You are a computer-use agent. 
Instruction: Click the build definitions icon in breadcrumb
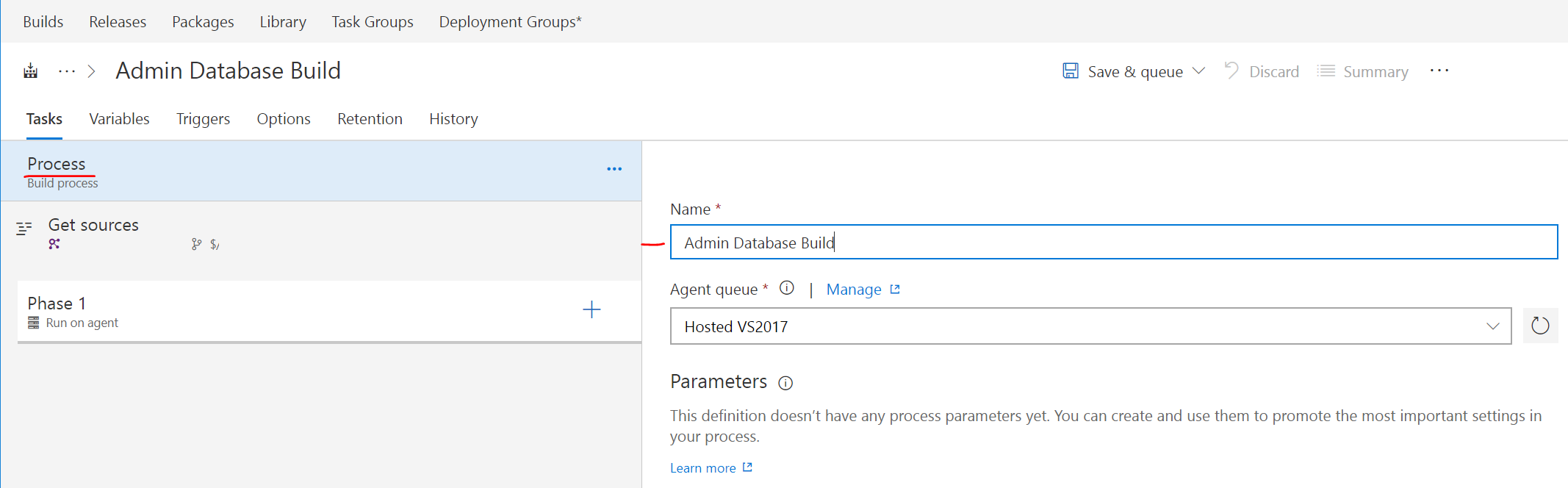[30, 71]
